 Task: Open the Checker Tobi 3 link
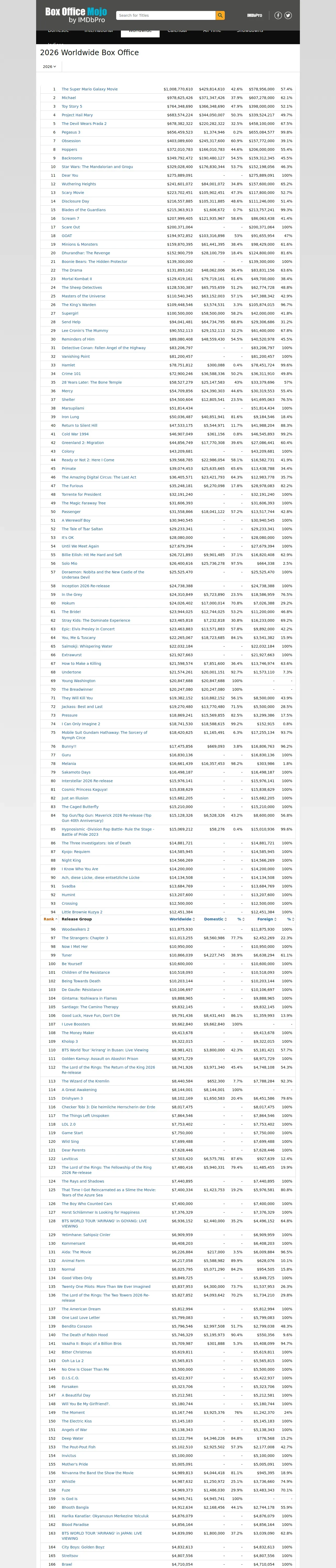click(x=109, y=1107)
